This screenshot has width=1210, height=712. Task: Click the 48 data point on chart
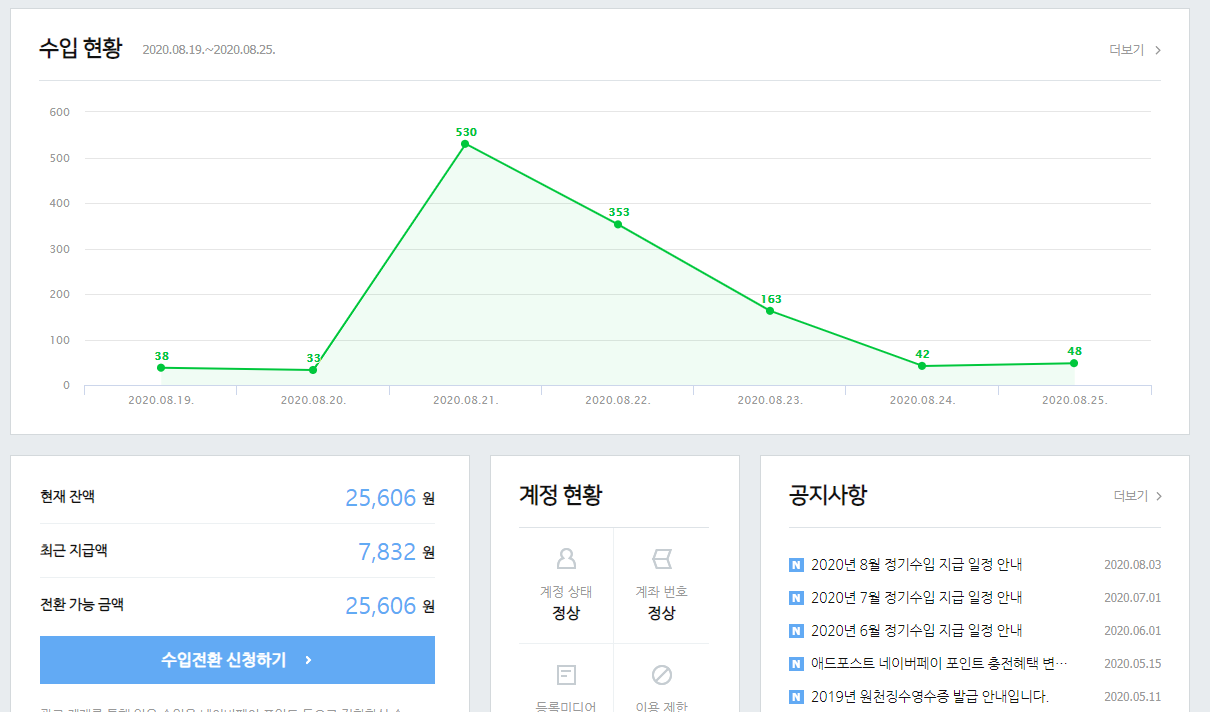[1074, 363]
